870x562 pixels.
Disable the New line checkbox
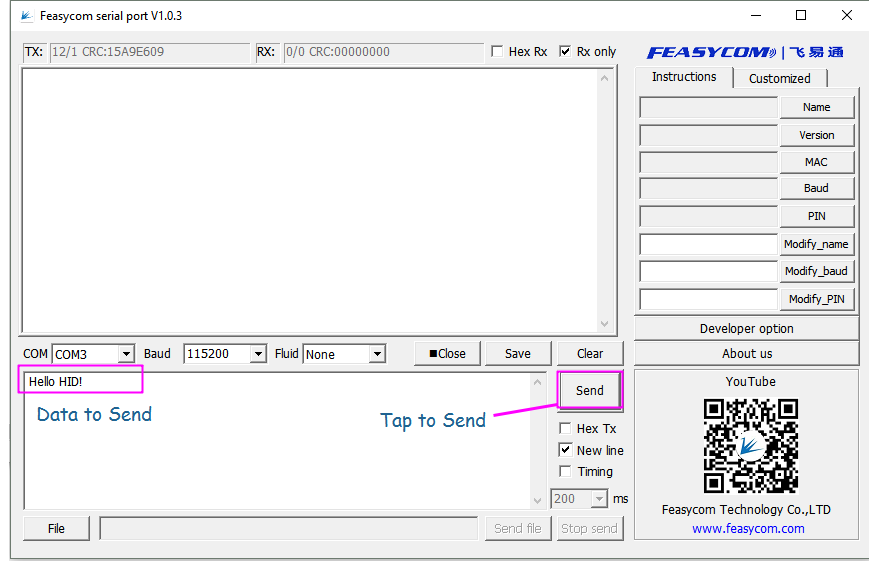coord(566,450)
